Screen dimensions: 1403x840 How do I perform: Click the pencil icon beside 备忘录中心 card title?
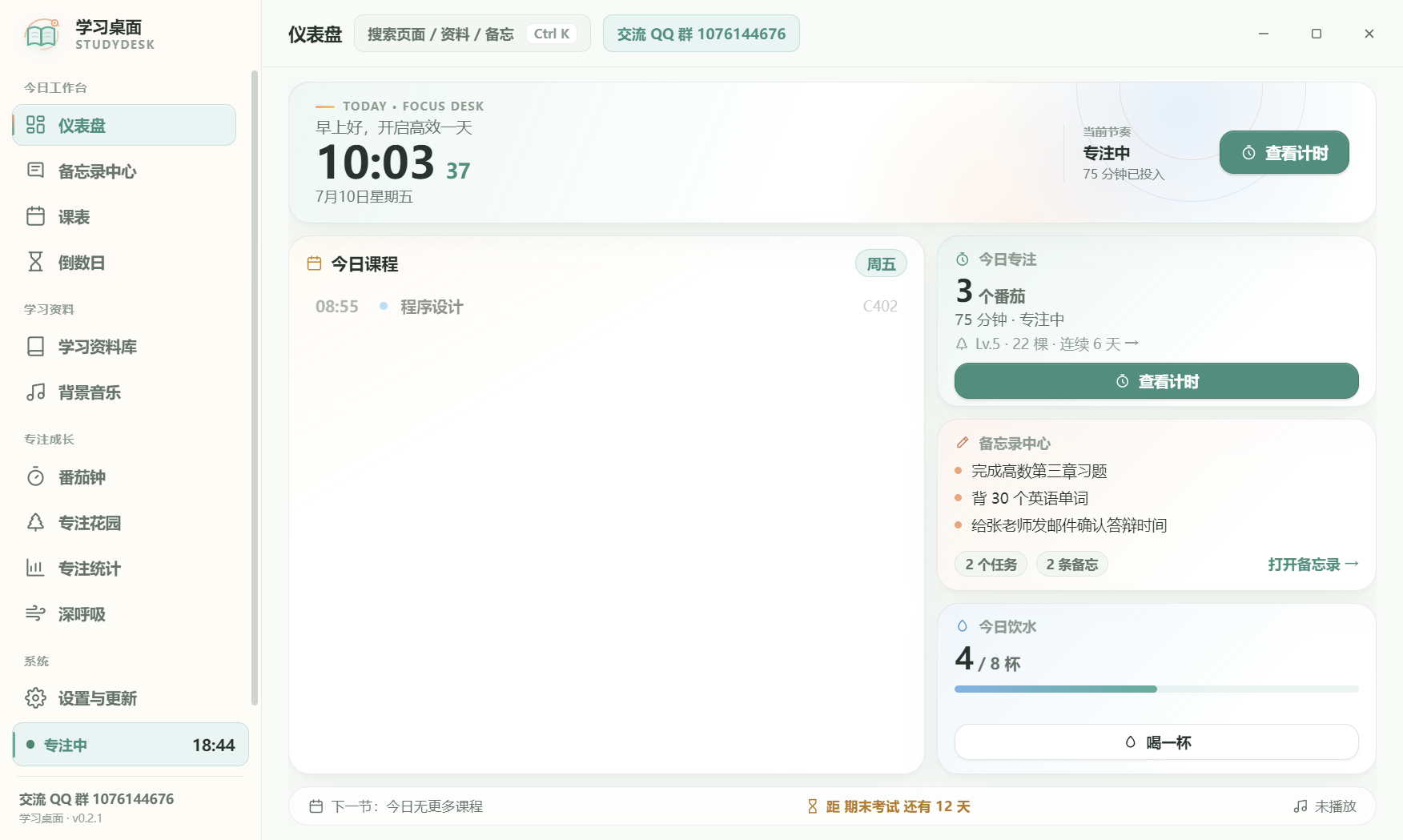(x=963, y=443)
